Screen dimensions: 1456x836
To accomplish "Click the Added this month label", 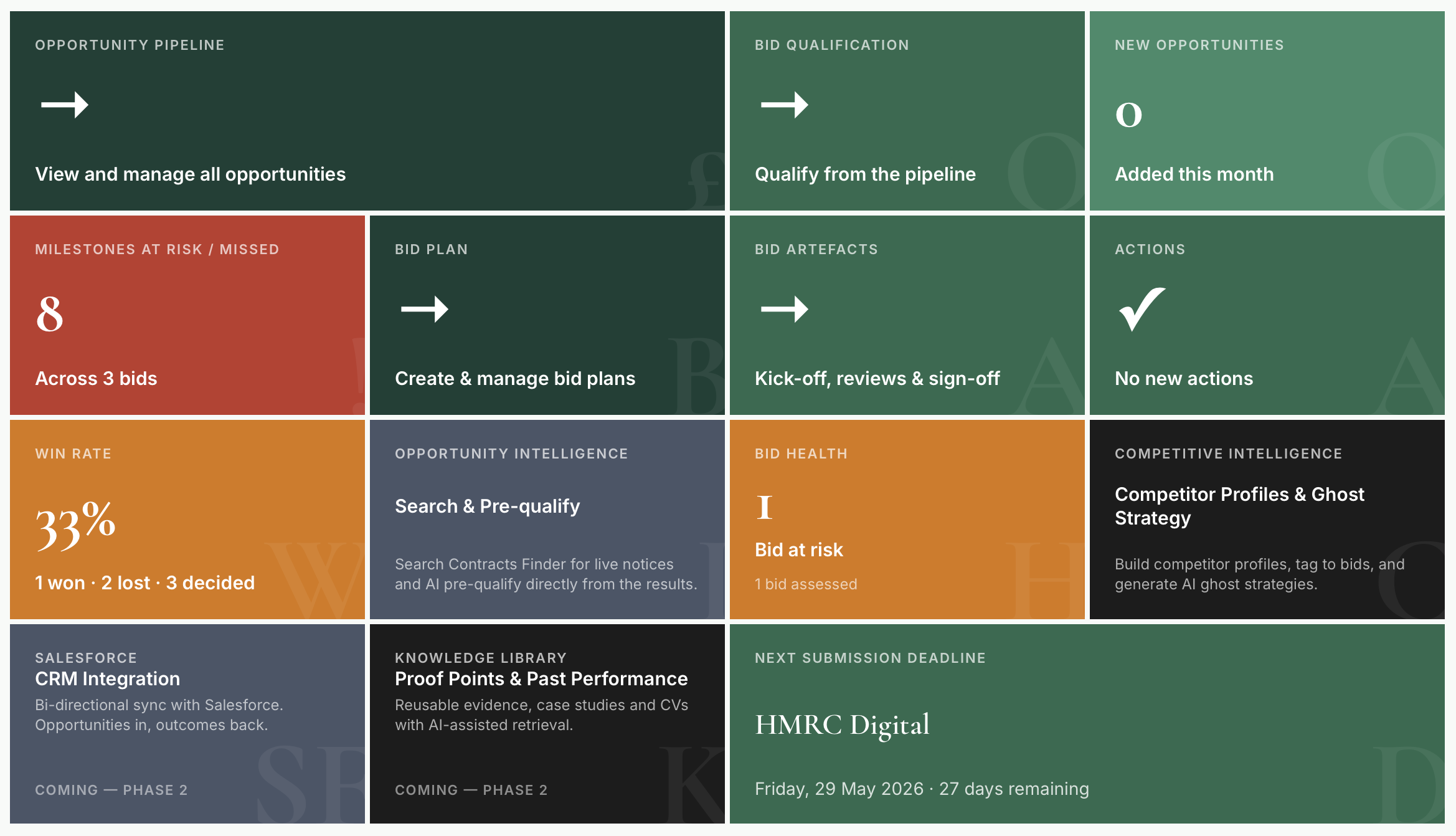I will (x=1194, y=174).
